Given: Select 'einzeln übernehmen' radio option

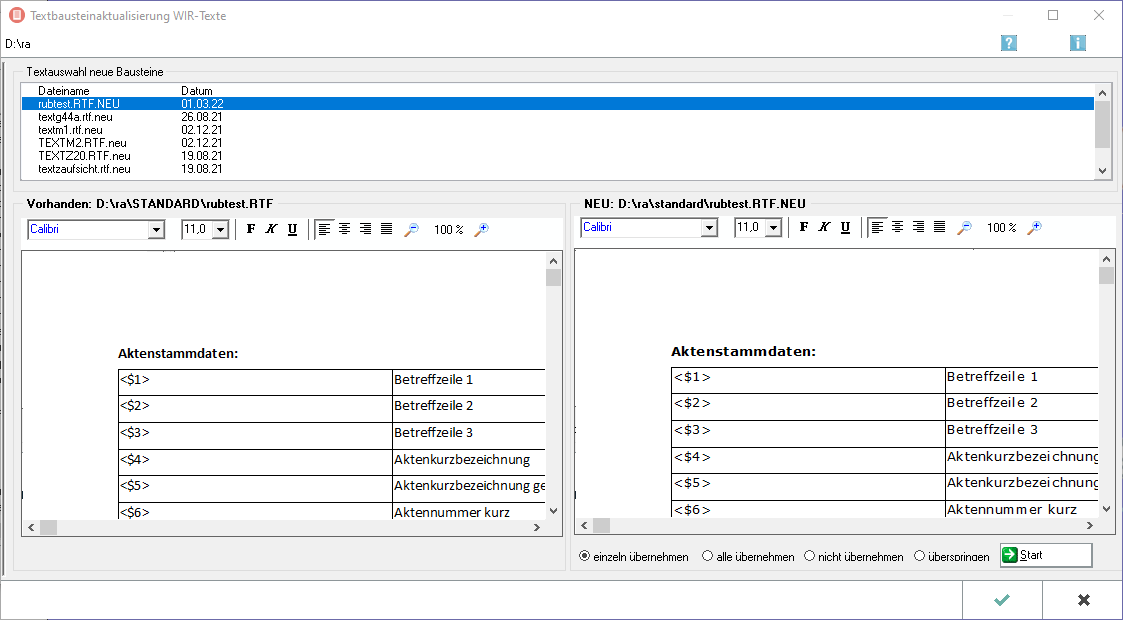Looking at the screenshot, I should pos(634,556).
